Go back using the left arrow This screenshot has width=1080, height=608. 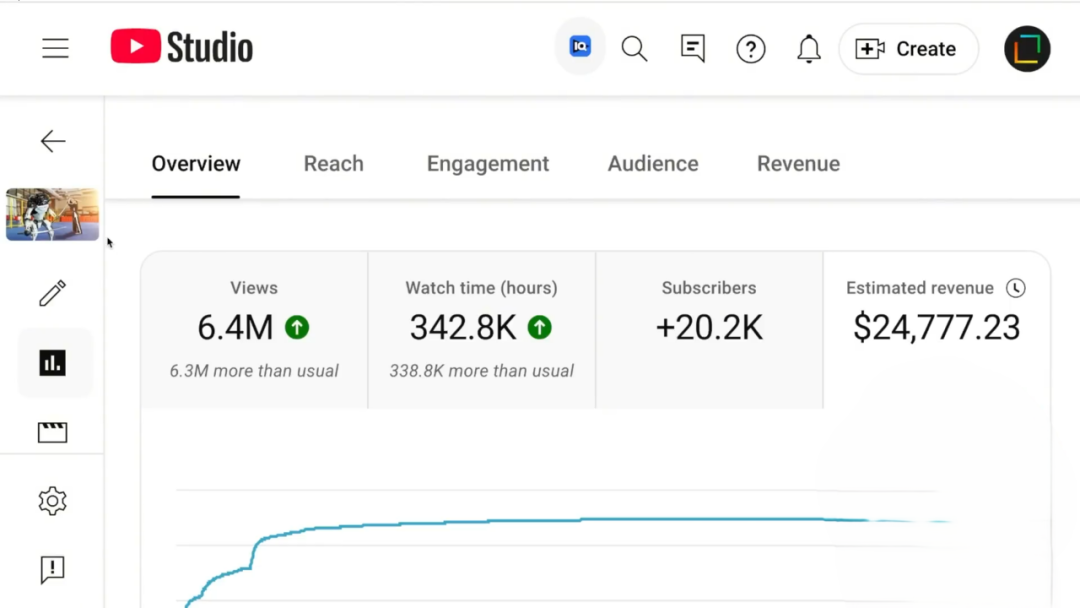click(x=53, y=141)
